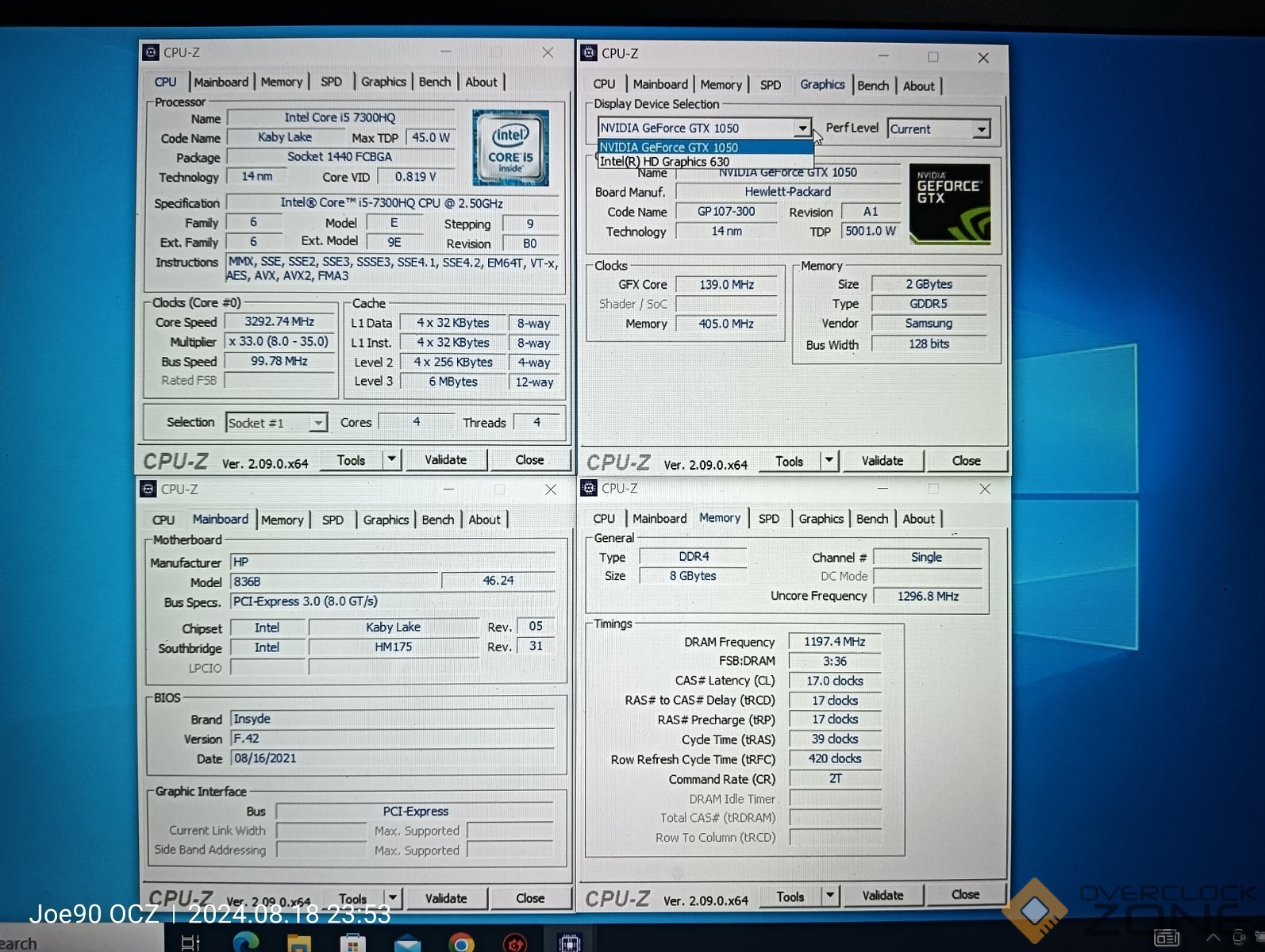The height and width of the screenshot is (952, 1265).
Task: Expand the Tools arrow in the Memory window
Action: pos(829,896)
